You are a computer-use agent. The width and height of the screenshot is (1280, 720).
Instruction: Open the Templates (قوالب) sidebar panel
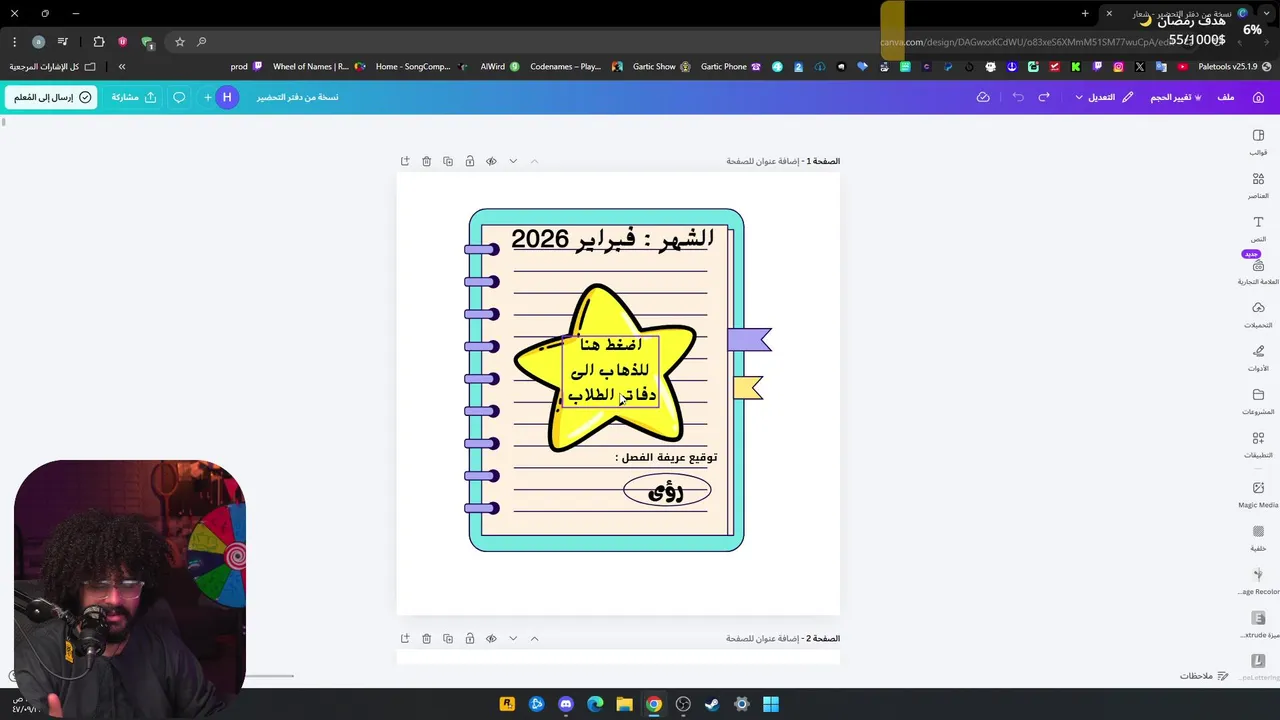tap(1258, 142)
